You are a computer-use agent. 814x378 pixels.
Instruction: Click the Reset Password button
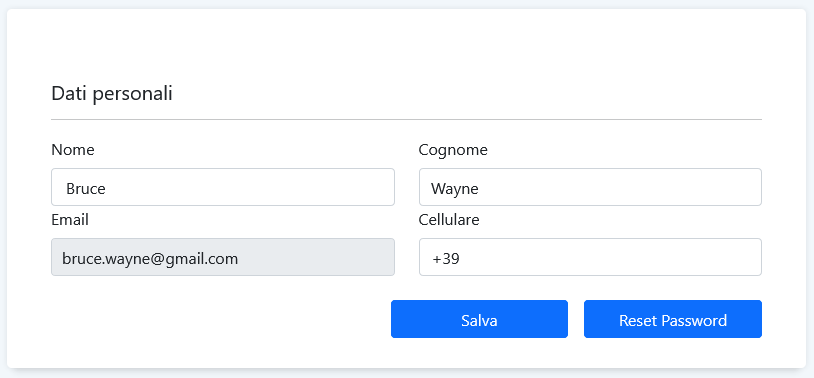[673, 319]
